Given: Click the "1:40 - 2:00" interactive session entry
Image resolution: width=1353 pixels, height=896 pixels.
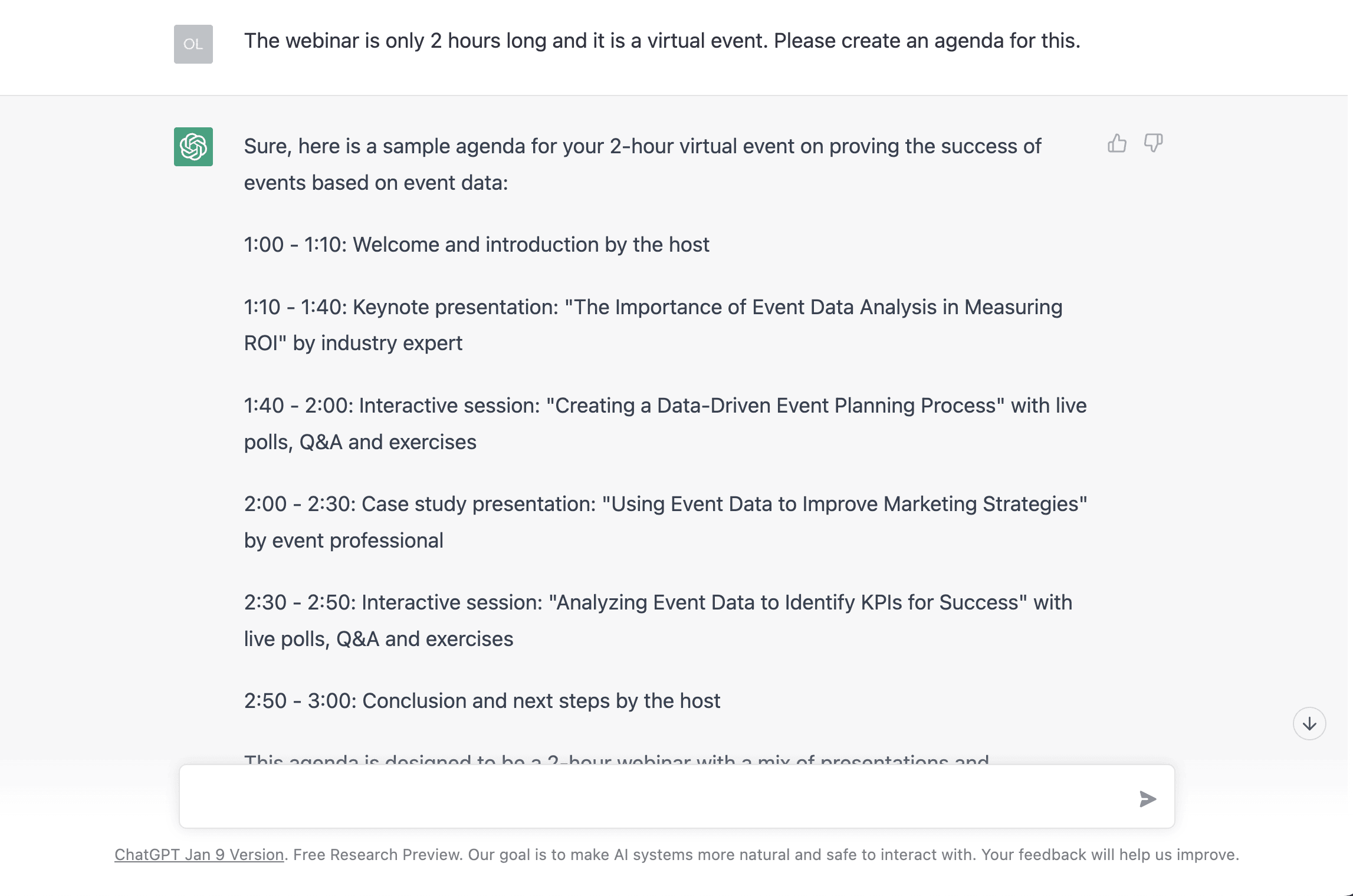Looking at the screenshot, I should click(x=665, y=406).
